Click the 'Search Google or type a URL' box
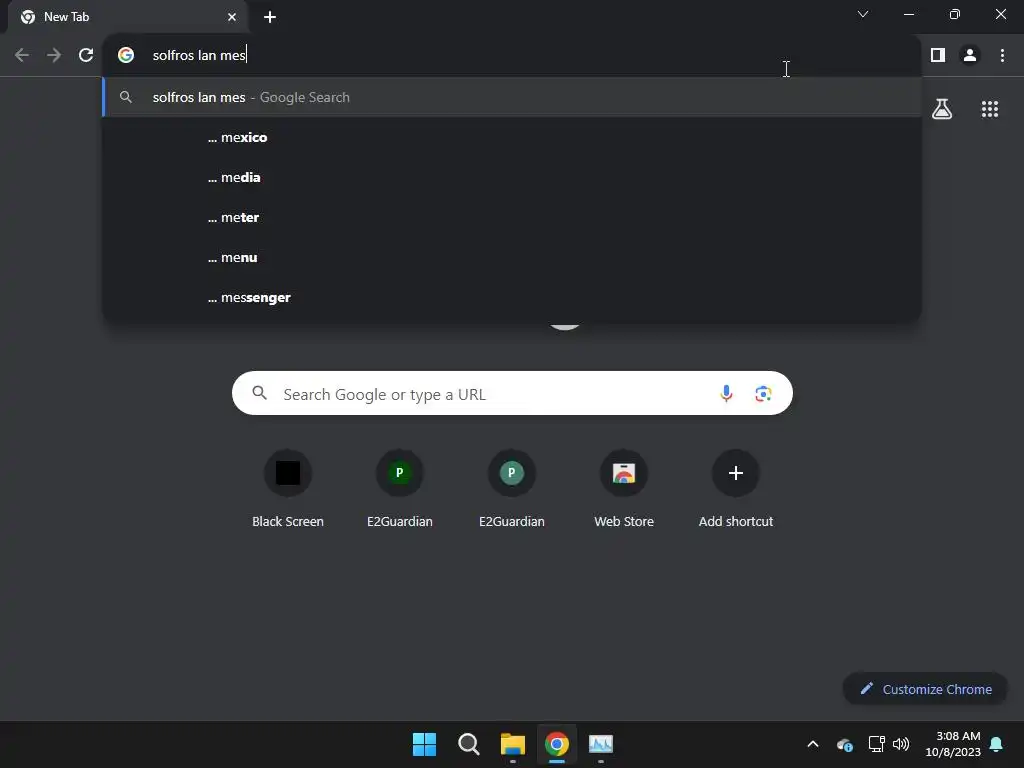This screenshot has width=1024, height=768. 512,393
